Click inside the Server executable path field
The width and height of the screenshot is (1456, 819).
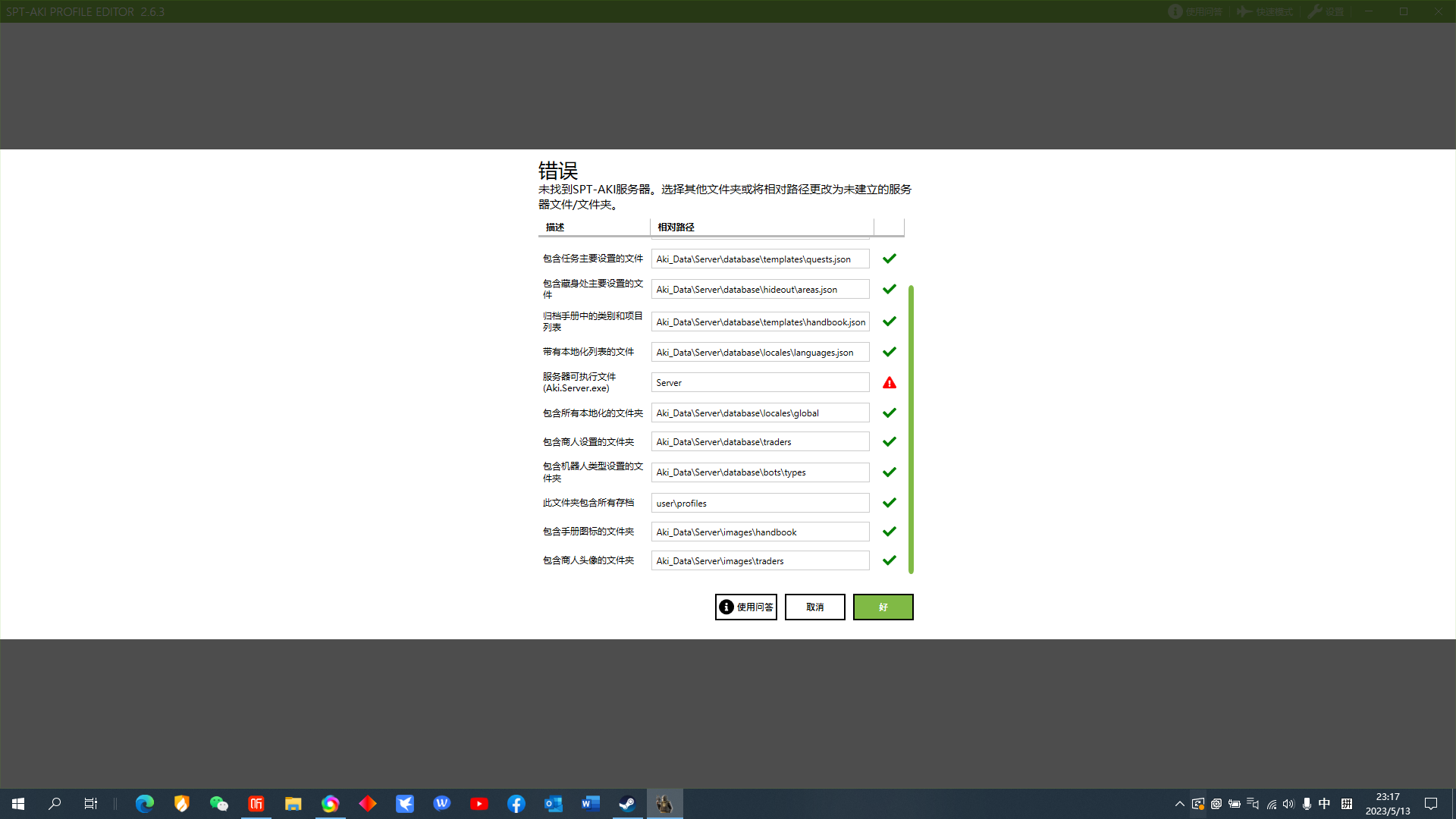(760, 382)
